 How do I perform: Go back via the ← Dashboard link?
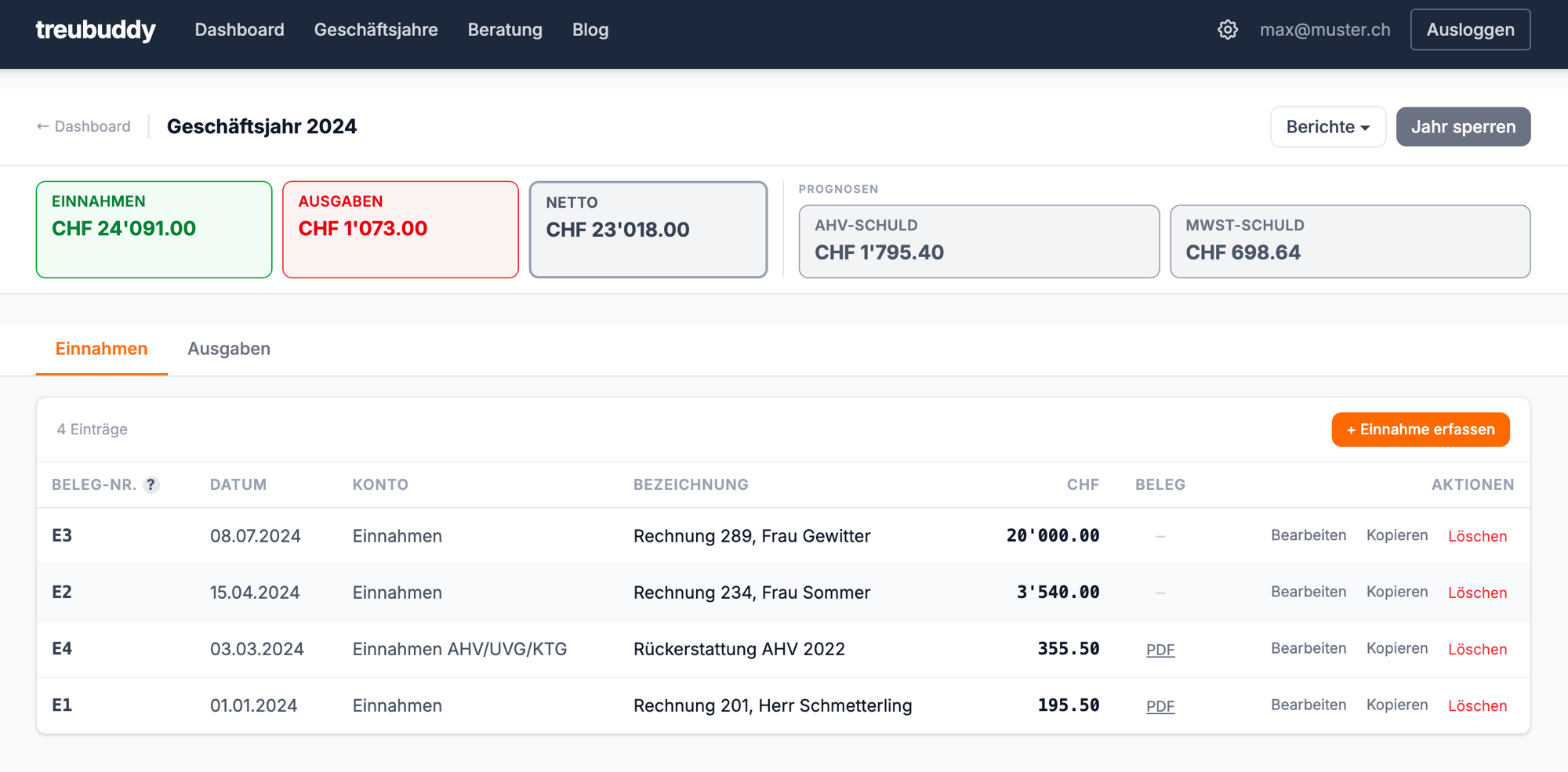click(x=83, y=126)
